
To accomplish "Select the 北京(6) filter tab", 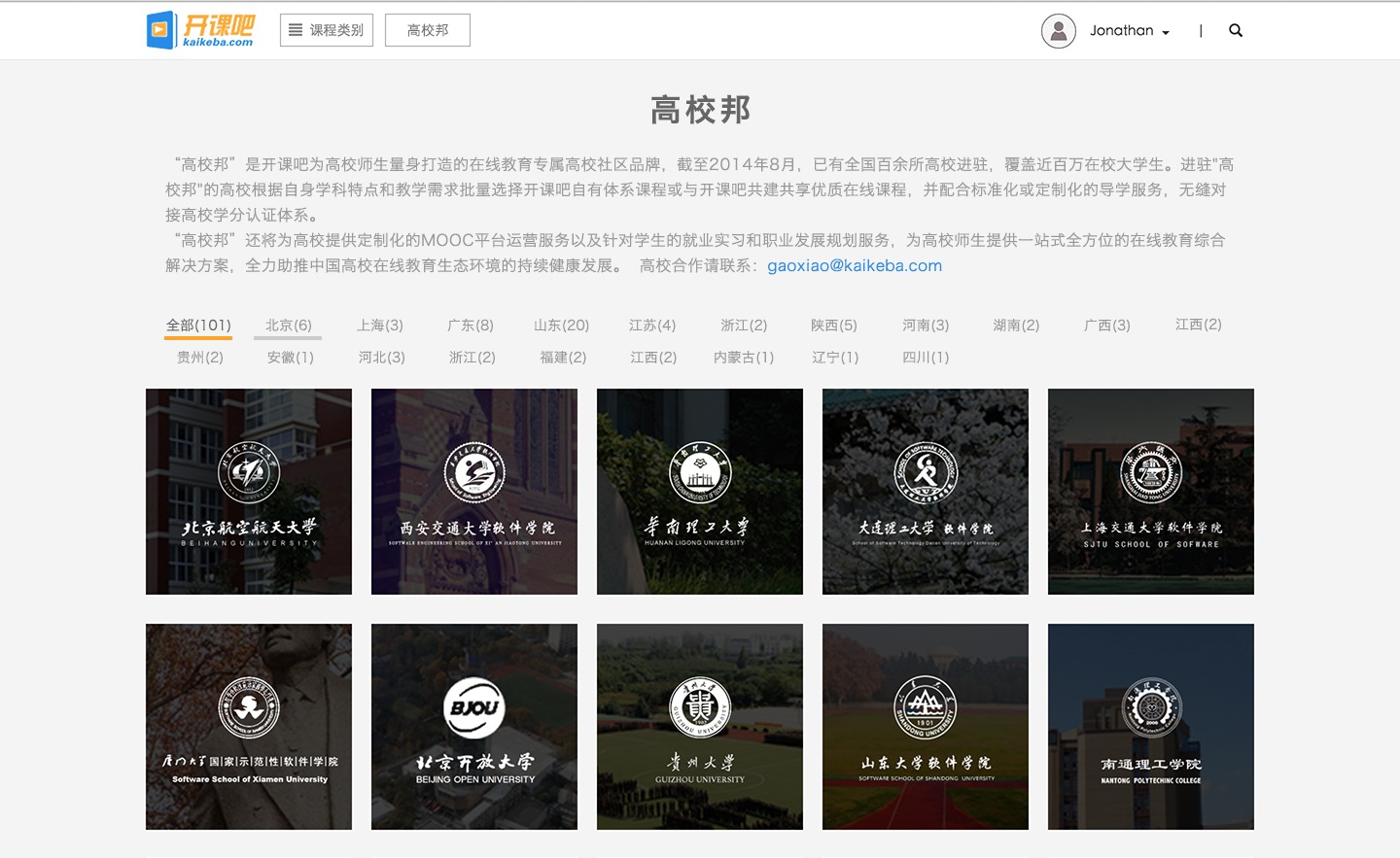I will pyautogui.click(x=289, y=326).
